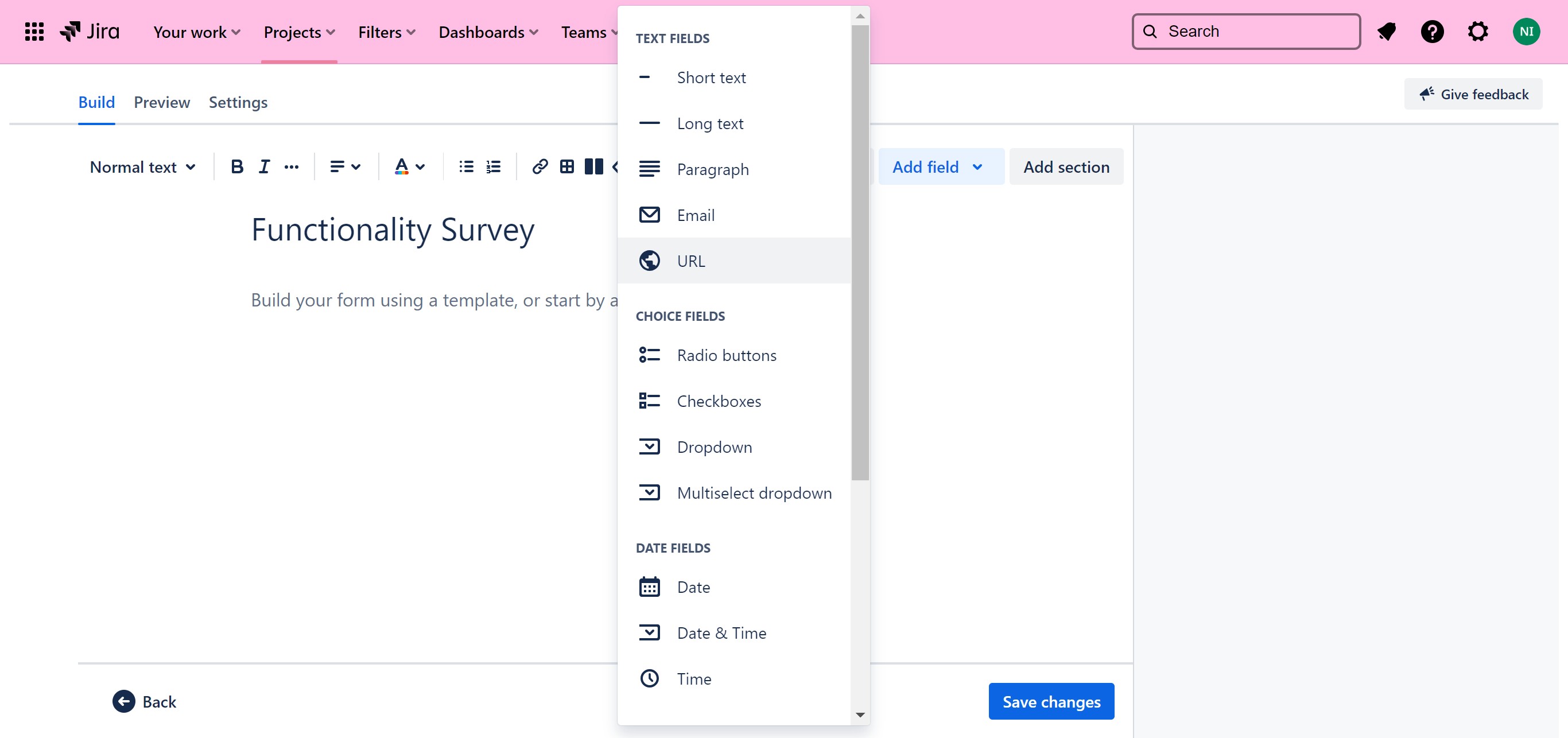Image resolution: width=1568 pixels, height=738 pixels.
Task: Insert a numbered list
Action: point(493,166)
